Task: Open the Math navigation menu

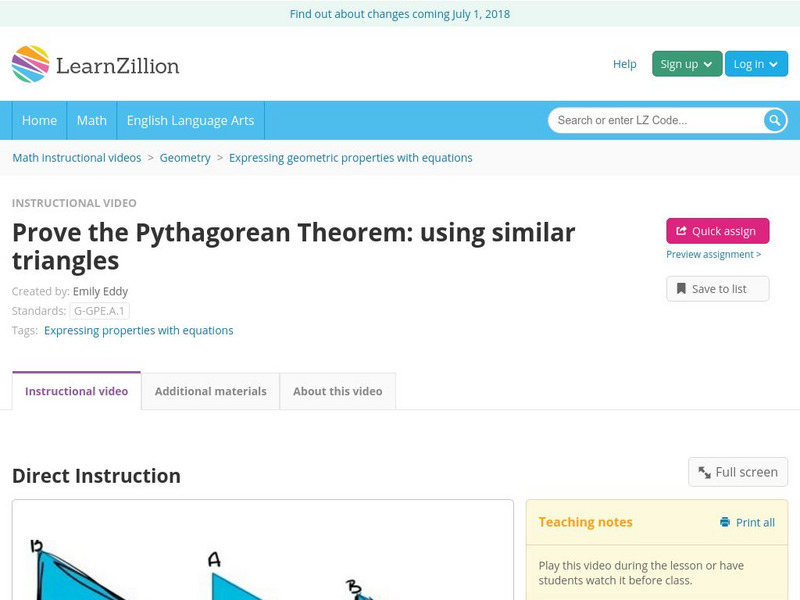Action: coord(91,120)
